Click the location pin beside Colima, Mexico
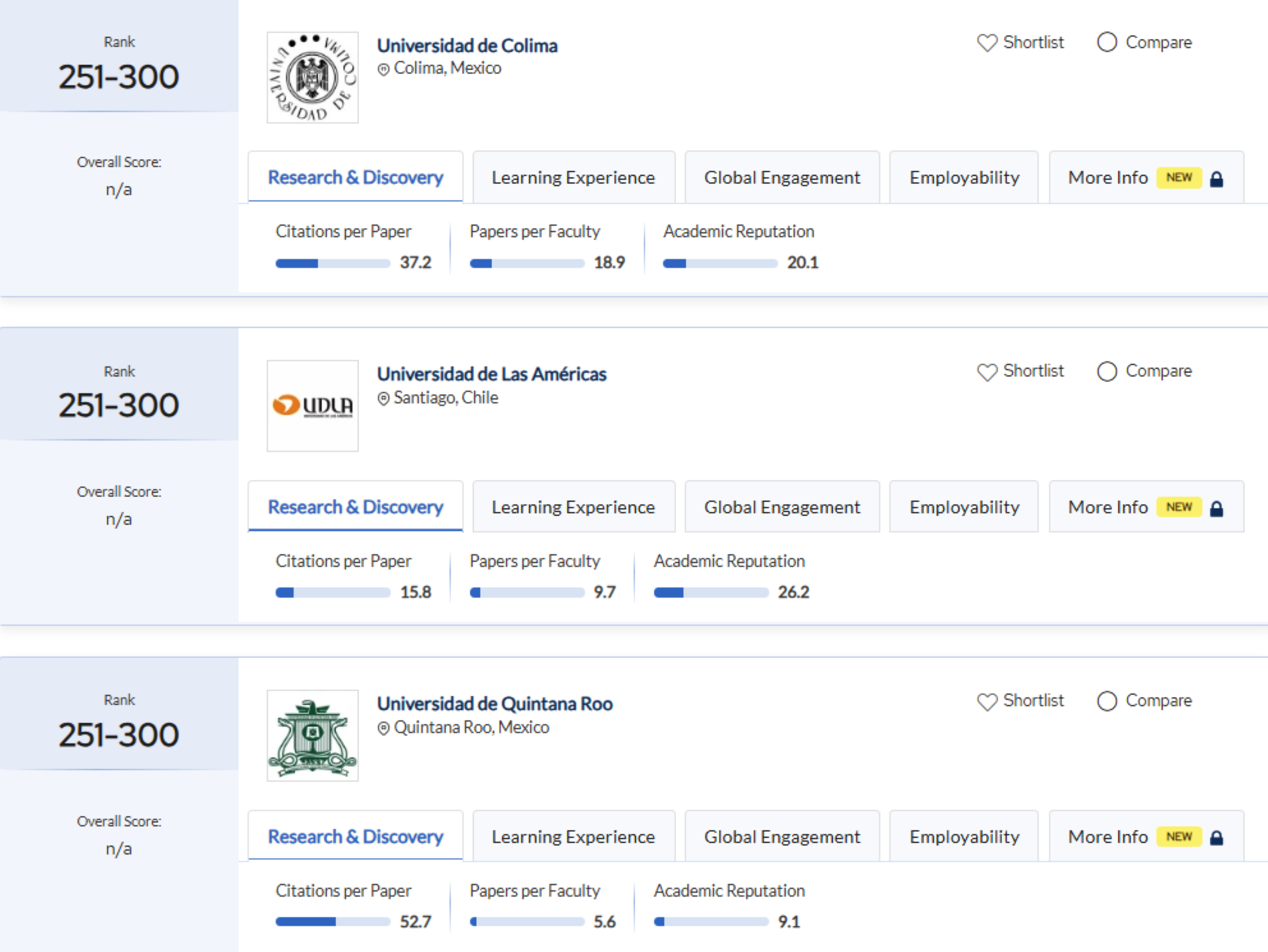The image size is (1268, 952). pos(383,69)
